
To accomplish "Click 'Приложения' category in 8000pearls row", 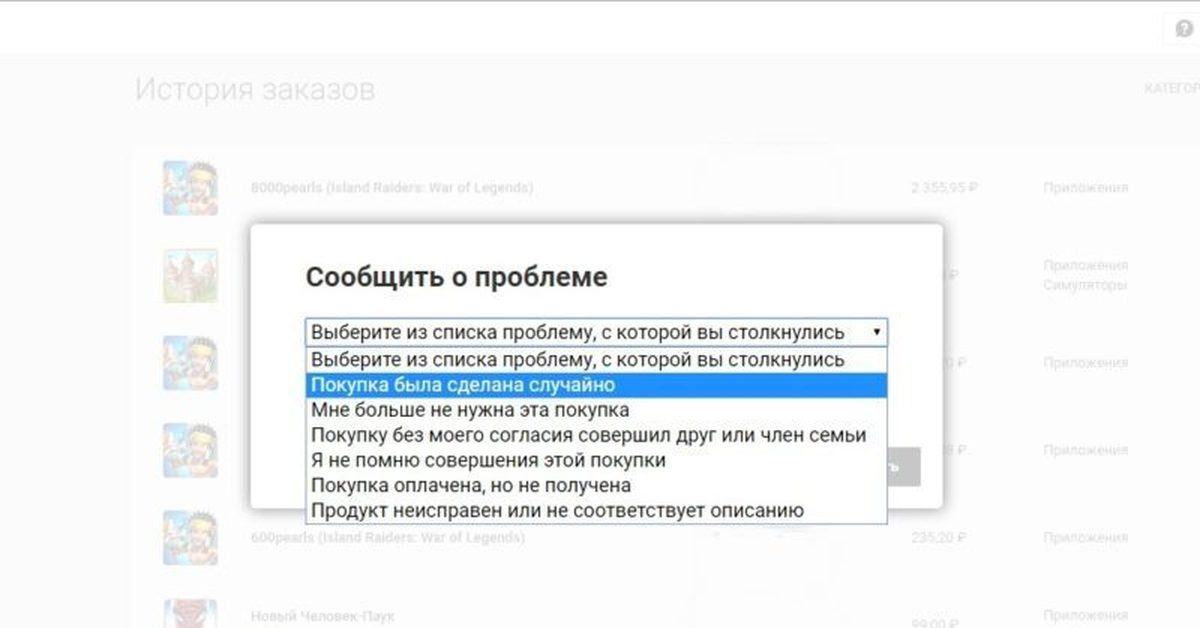I will coord(1085,187).
